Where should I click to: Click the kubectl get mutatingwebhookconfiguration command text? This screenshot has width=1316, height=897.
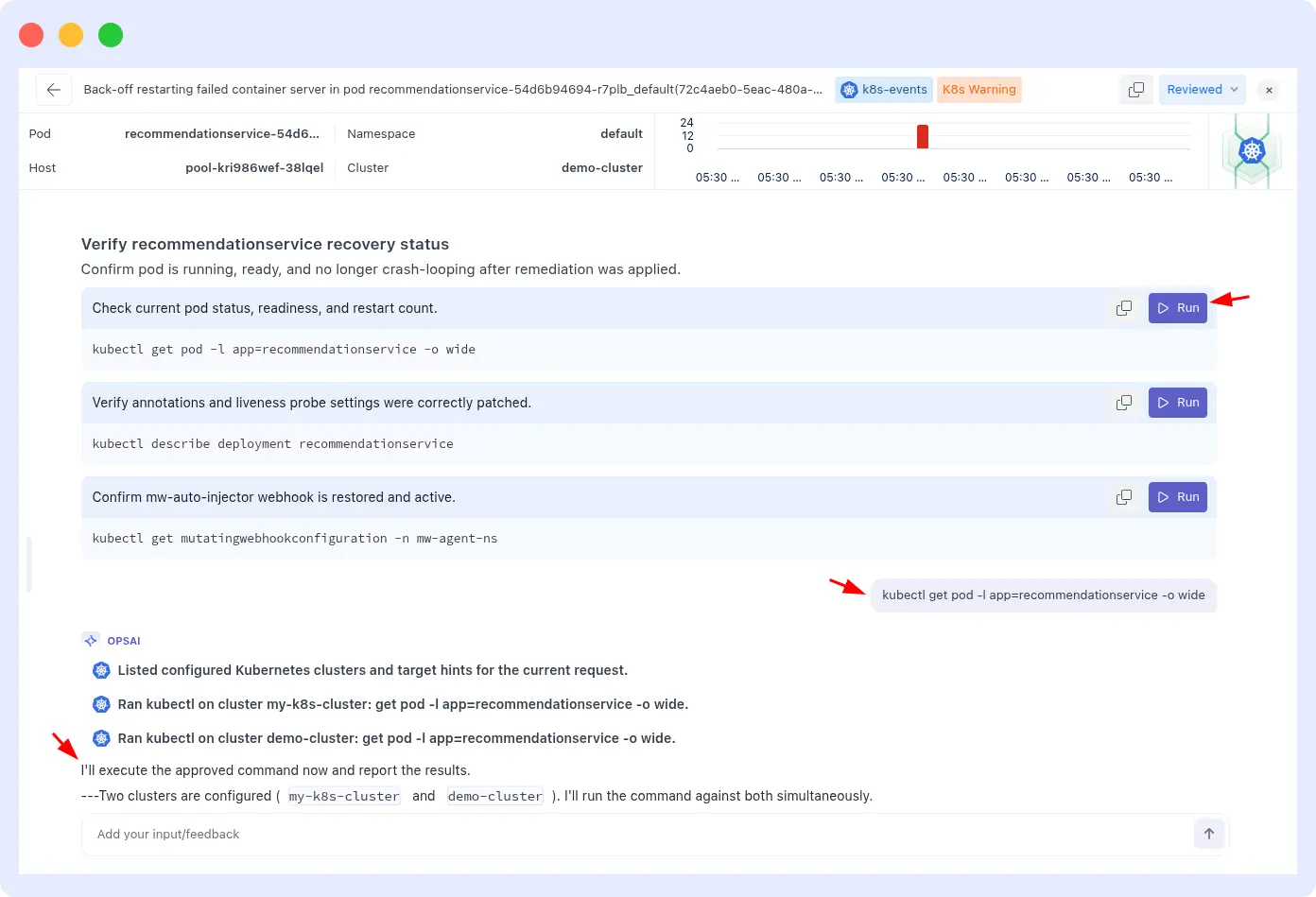tap(295, 539)
